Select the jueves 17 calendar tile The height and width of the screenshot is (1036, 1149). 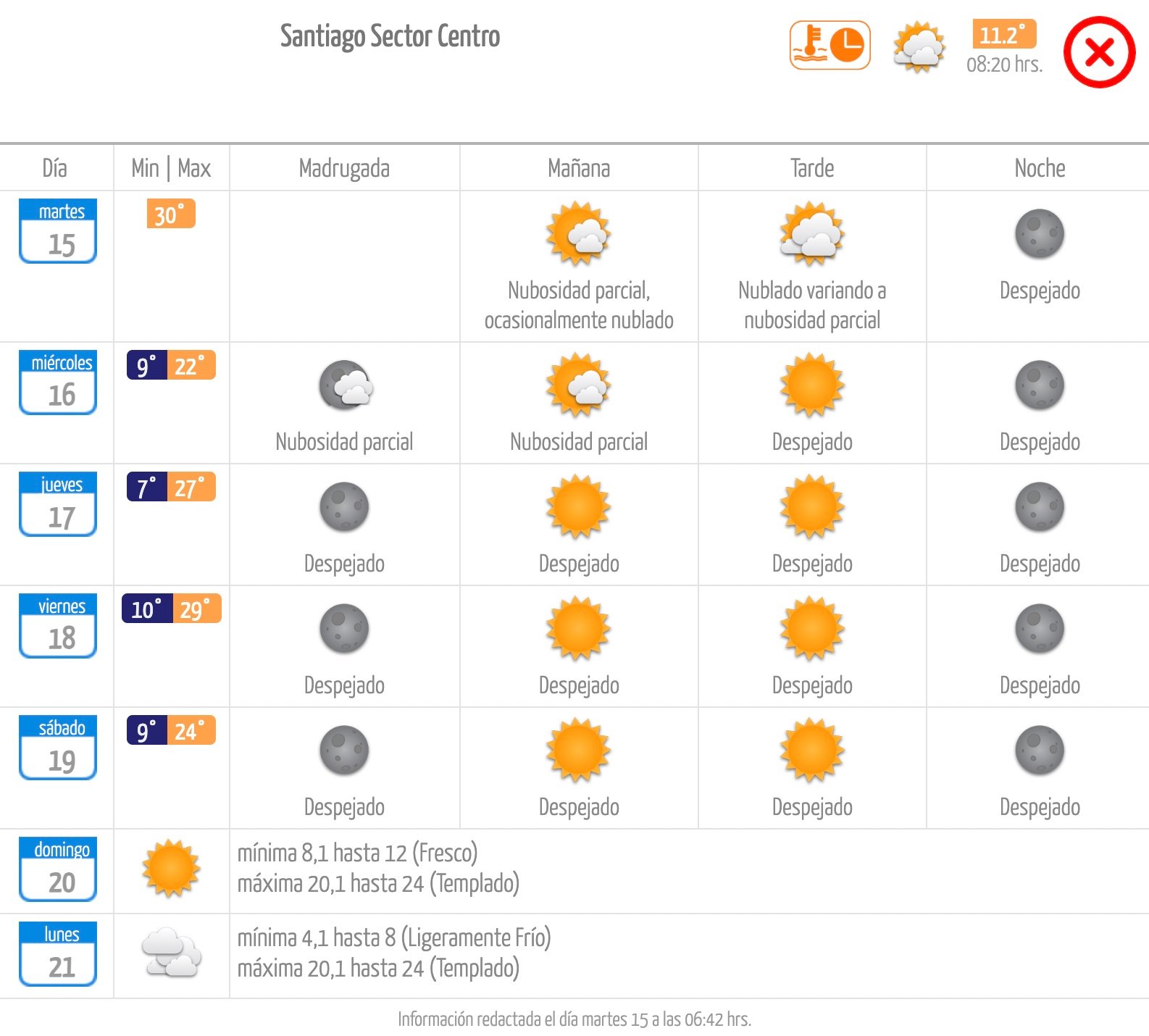[x=58, y=504]
